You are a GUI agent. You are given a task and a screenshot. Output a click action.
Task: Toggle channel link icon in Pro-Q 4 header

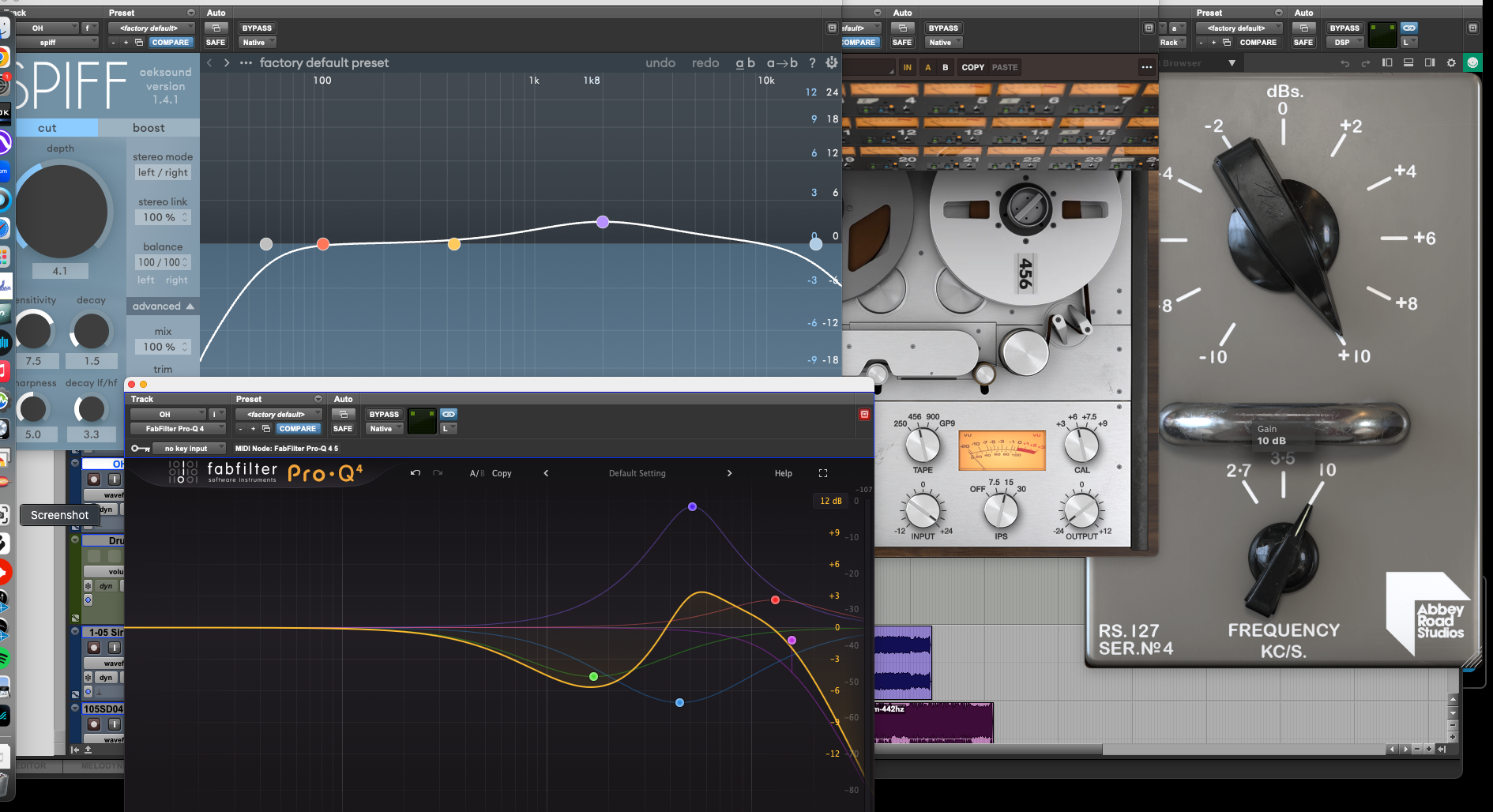(449, 414)
